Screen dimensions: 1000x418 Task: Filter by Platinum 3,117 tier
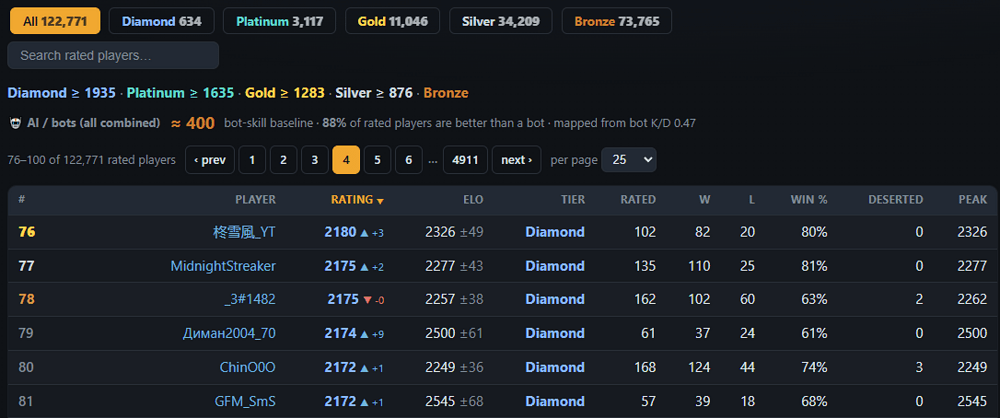click(x=280, y=21)
